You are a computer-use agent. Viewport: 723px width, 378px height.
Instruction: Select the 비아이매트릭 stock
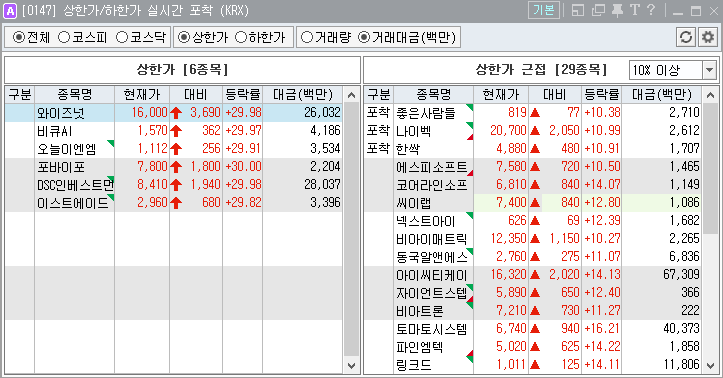coord(432,239)
